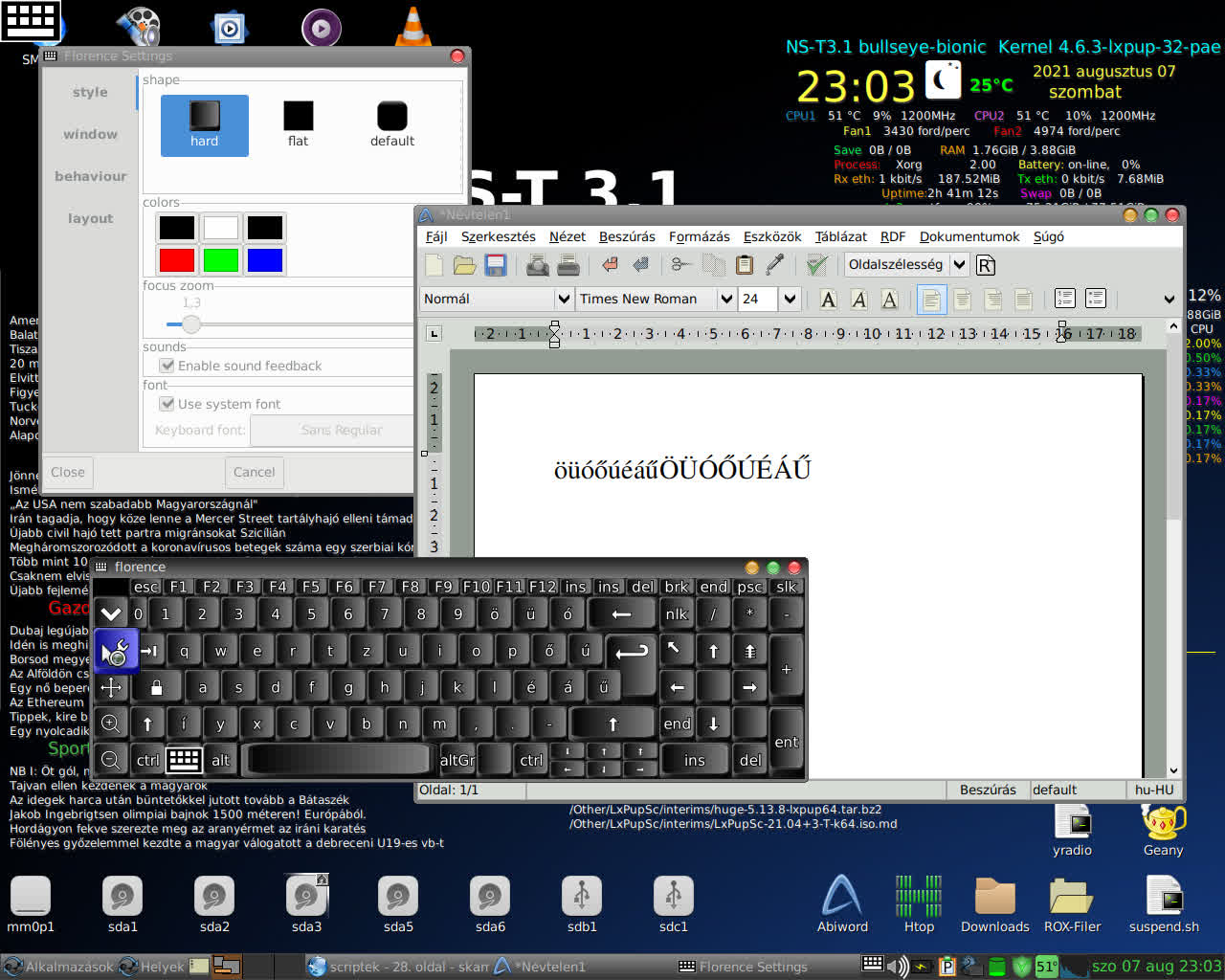The image size is (1225, 980).
Task: Create a new document in AbiWord toolbar
Action: 434,265
